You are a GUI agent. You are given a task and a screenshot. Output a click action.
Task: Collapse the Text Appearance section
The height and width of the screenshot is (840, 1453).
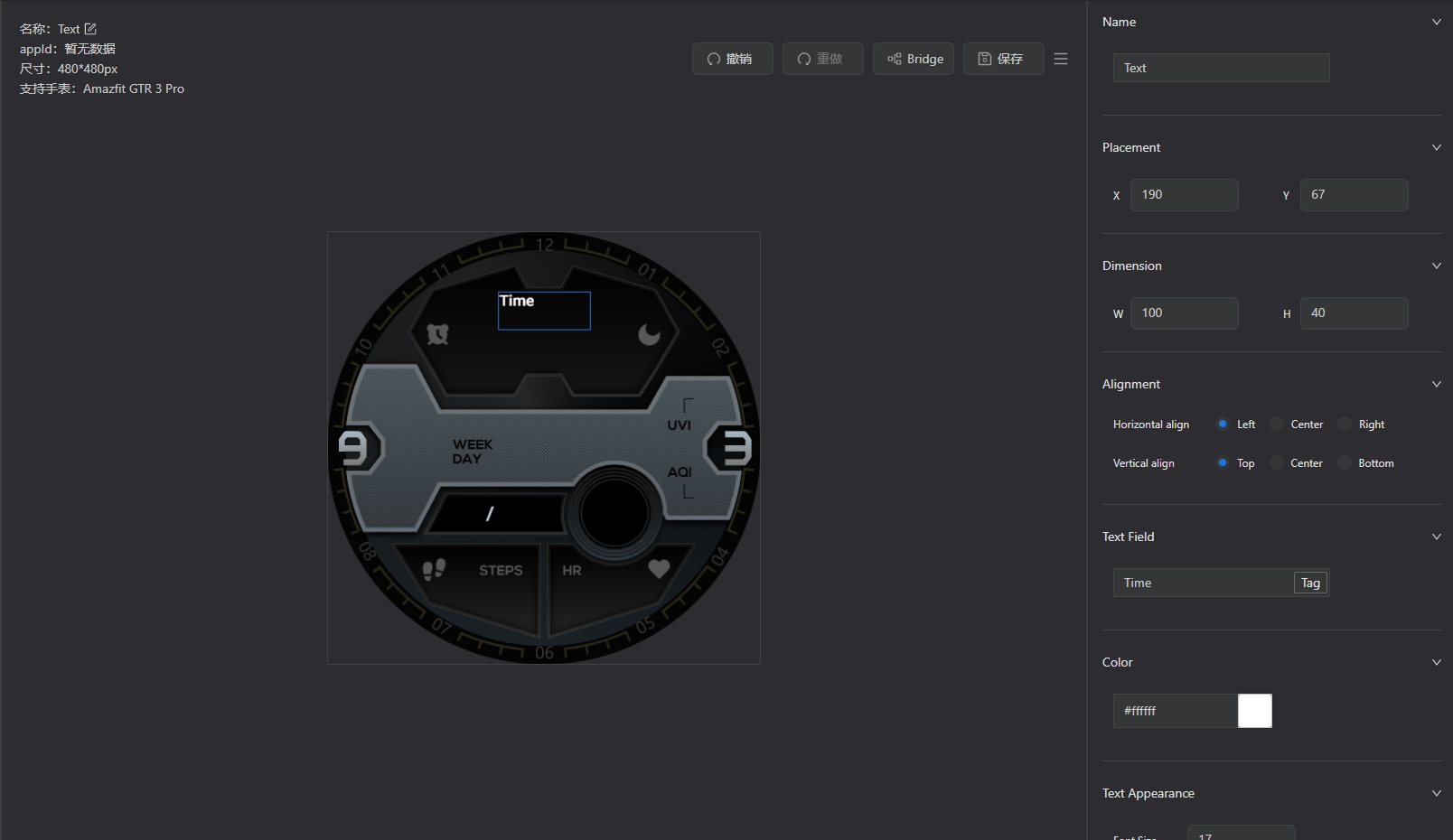click(x=1436, y=793)
